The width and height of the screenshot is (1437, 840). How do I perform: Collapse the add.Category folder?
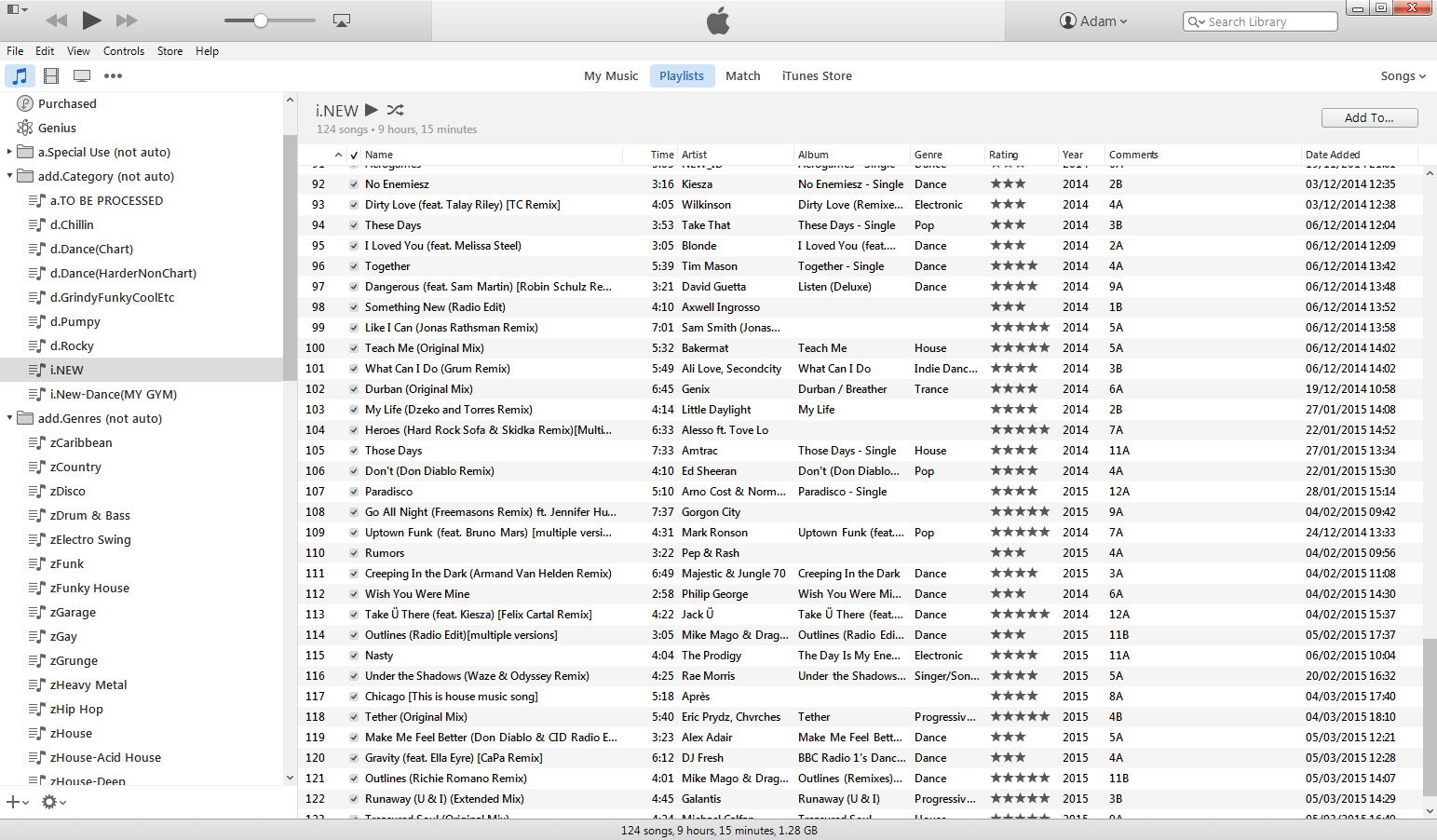[x=9, y=176]
